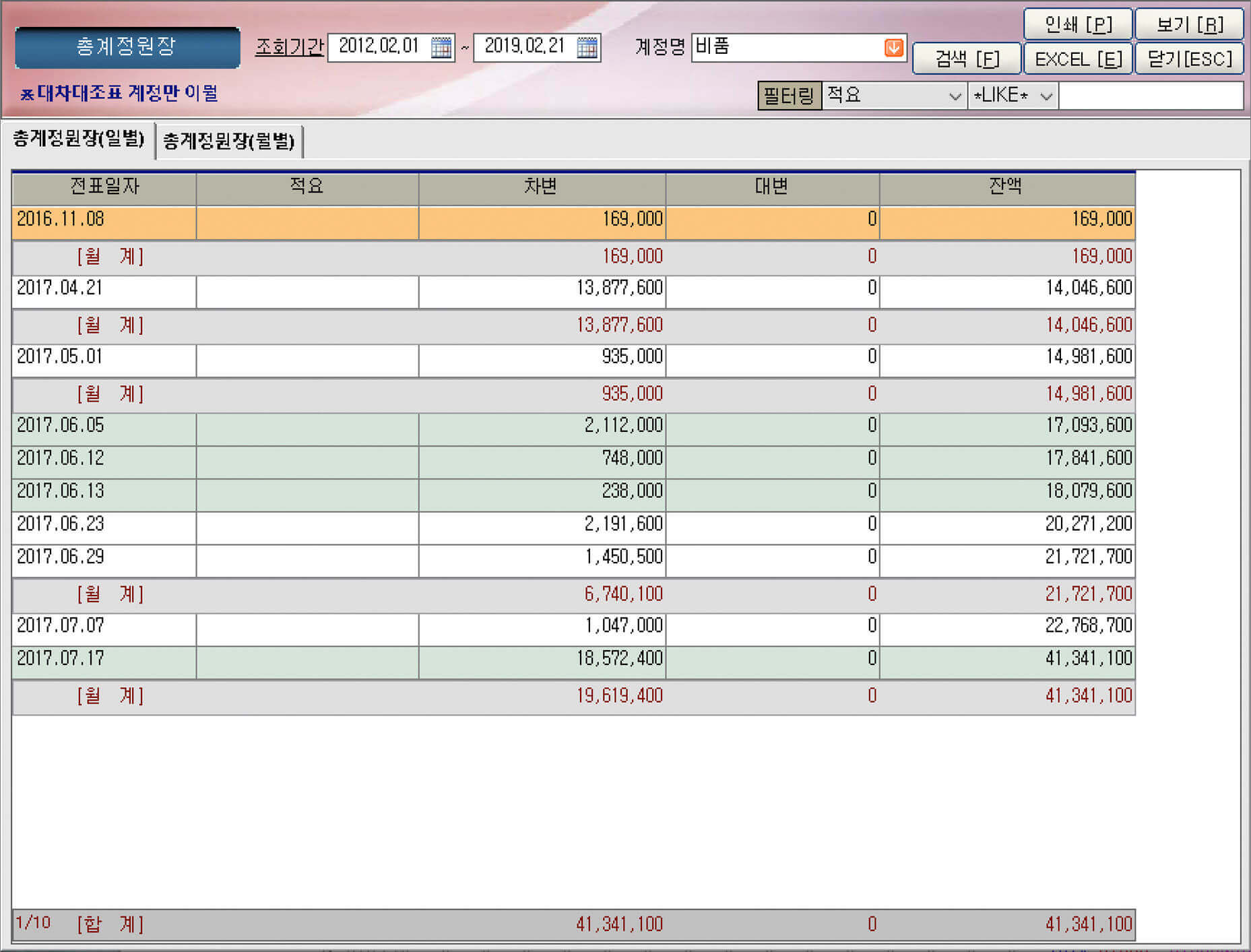Select the row dated 2017.07.17
This screenshot has height=952, width=1251.
click(573, 662)
